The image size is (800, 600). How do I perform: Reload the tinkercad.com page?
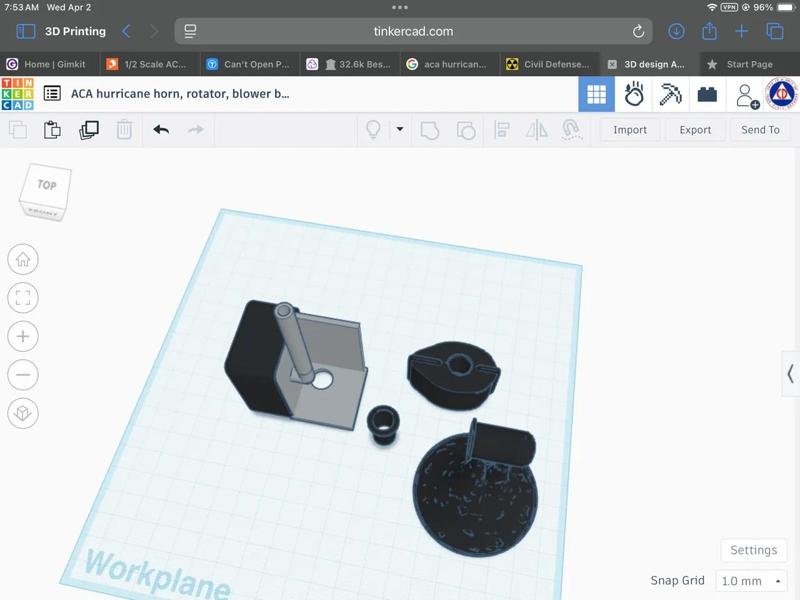pos(638,32)
